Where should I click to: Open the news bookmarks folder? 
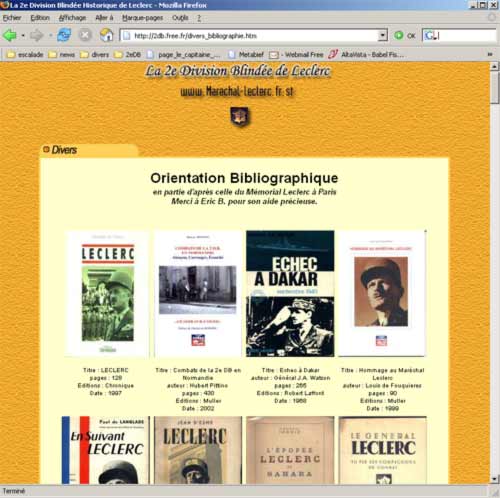point(62,54)
